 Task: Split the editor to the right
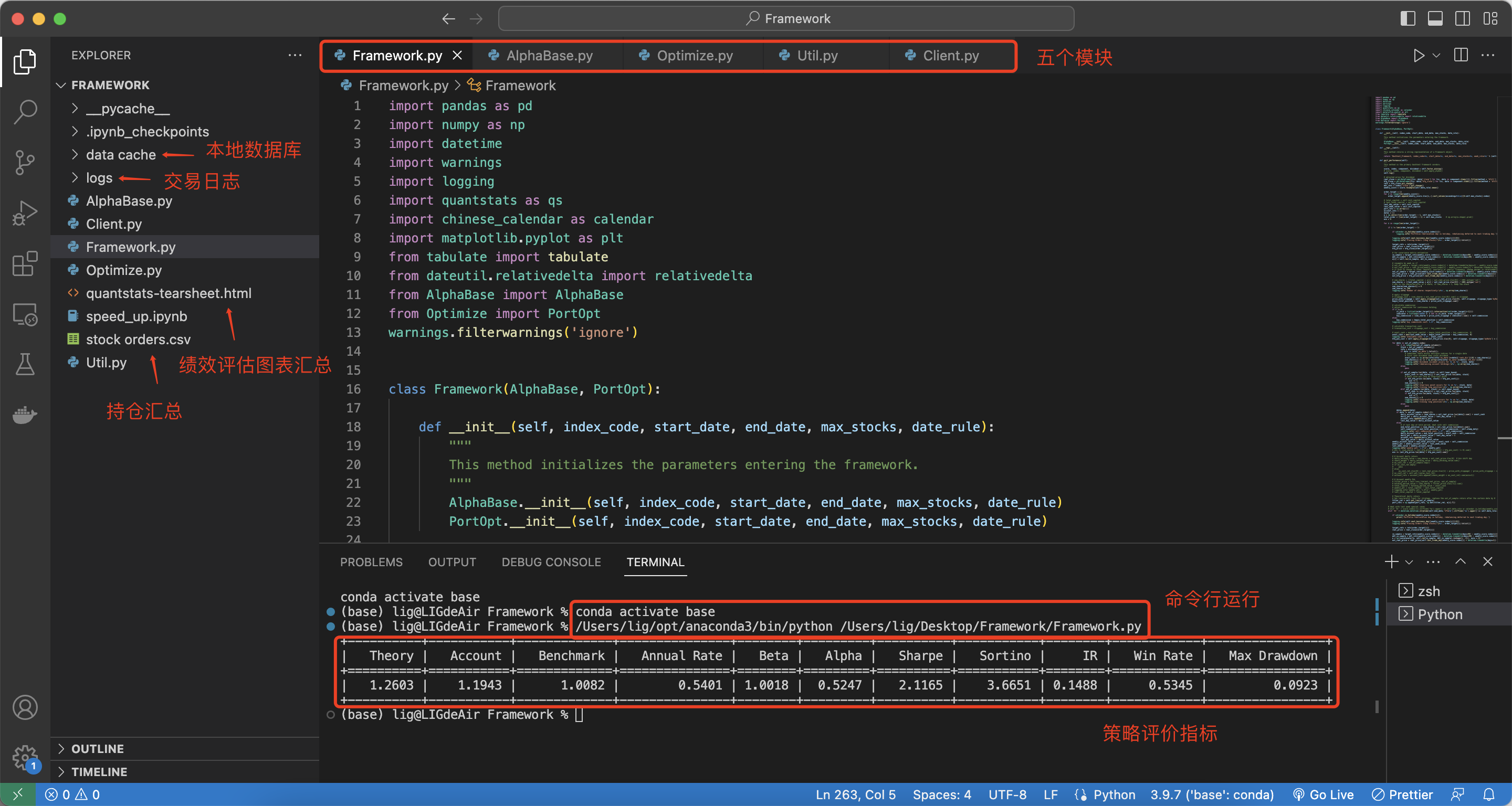click(x=1461, y=55)
